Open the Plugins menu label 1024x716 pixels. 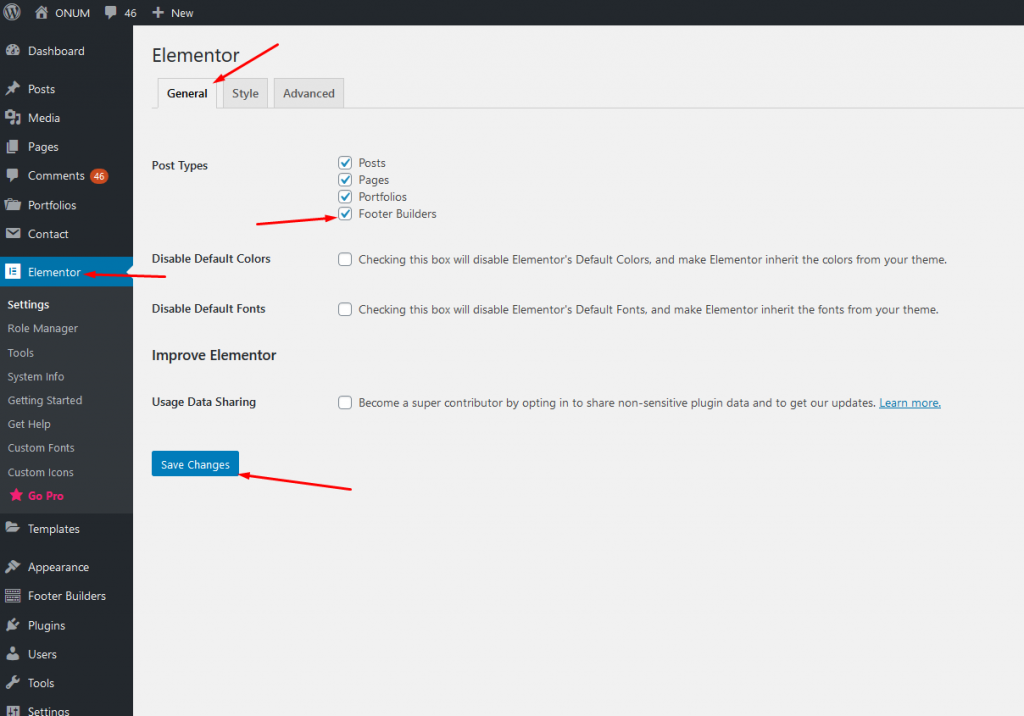pos(46,626)
